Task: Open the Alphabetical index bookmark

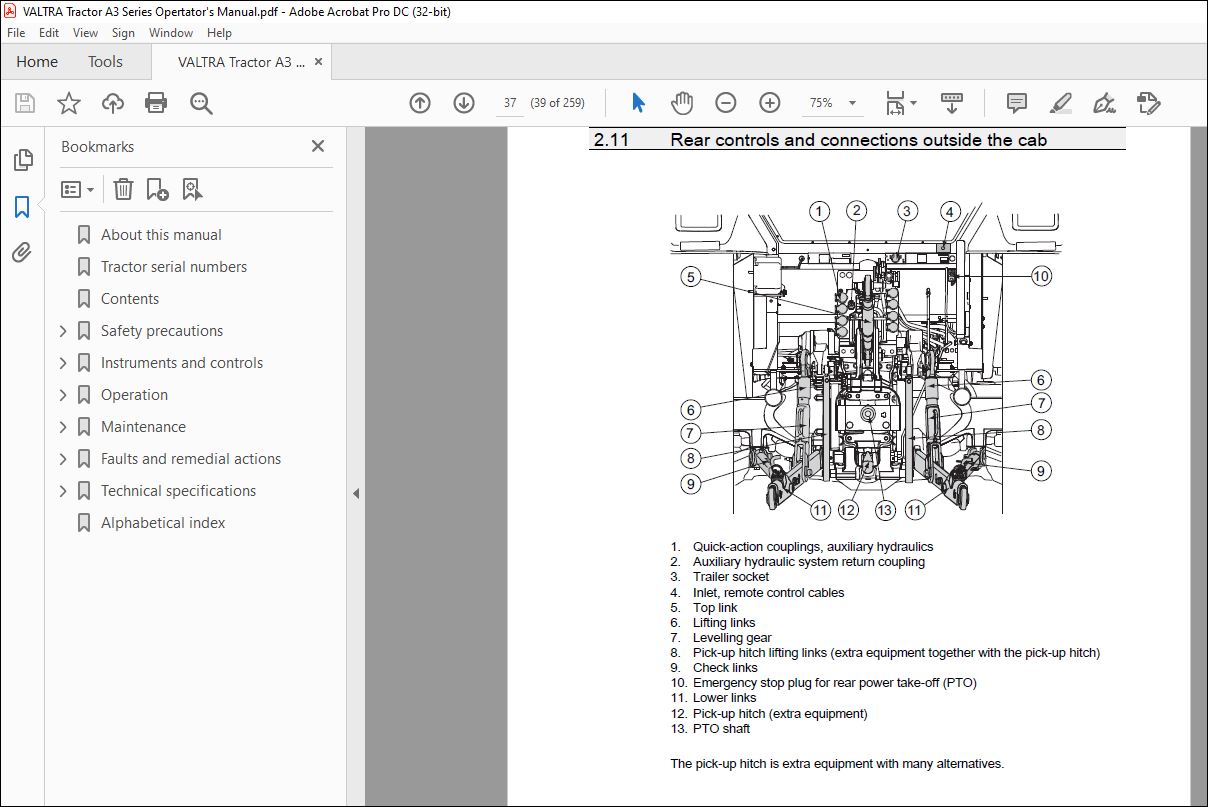Action: tap(163, 523)
